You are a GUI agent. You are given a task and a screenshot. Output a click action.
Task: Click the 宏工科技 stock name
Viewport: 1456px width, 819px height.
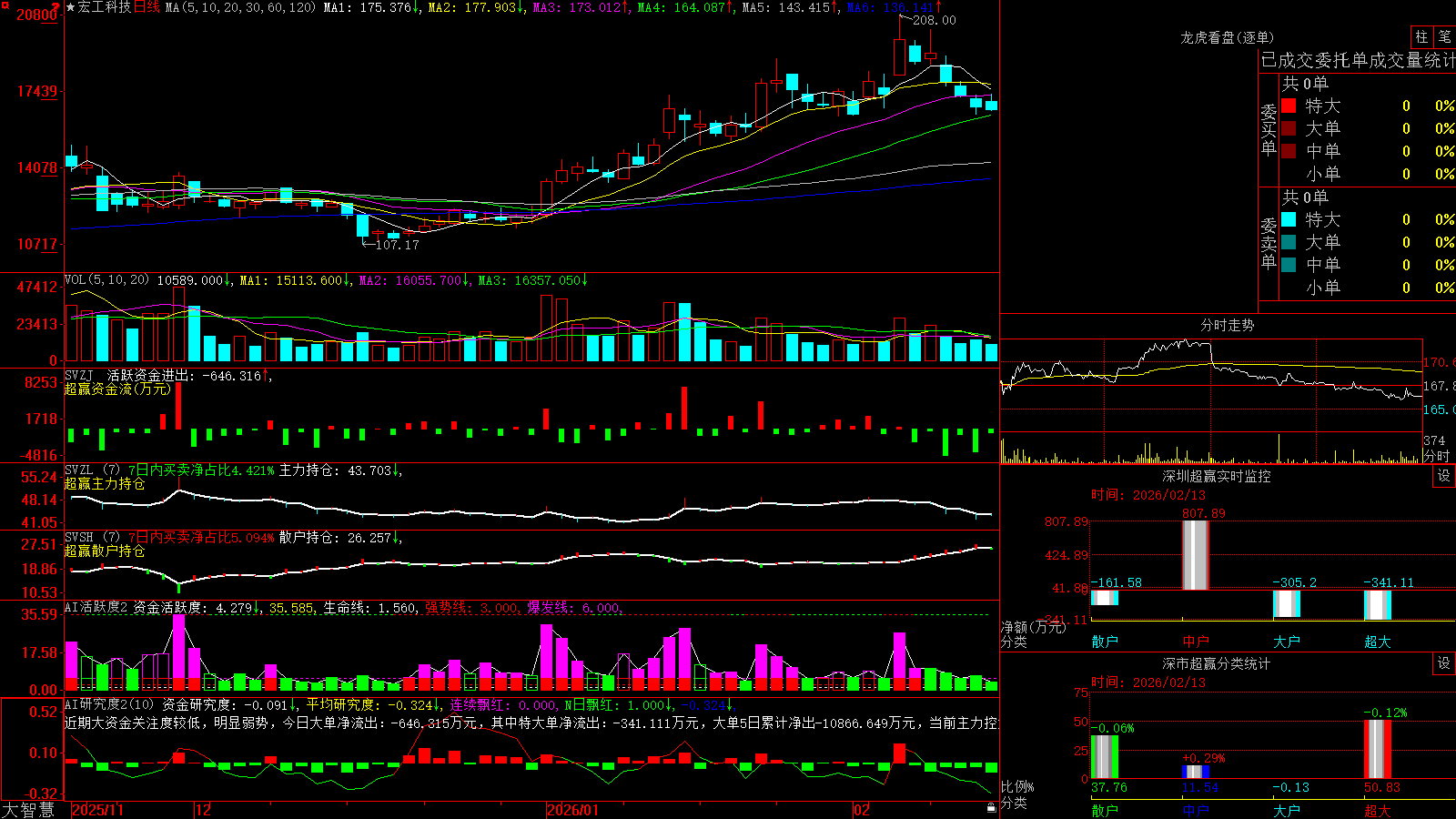pos(105,7)
